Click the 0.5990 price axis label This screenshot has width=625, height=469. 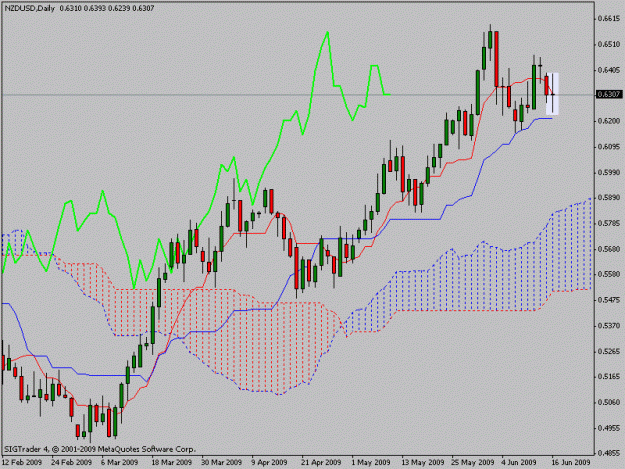(610, 173)
